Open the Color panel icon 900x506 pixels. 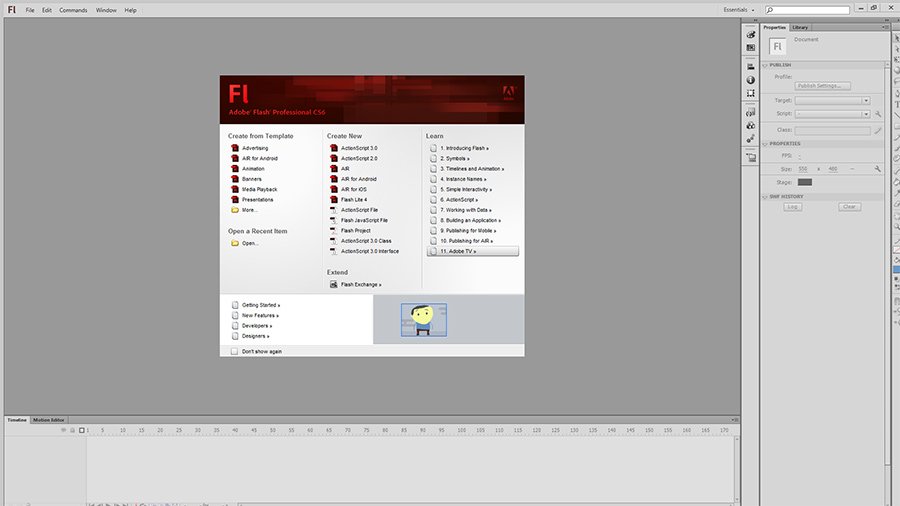750,34
